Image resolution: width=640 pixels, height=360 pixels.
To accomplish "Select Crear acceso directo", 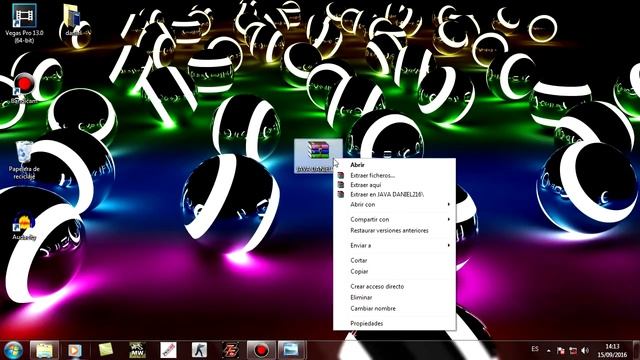I will pyautogui.click(x=394, y=286).
